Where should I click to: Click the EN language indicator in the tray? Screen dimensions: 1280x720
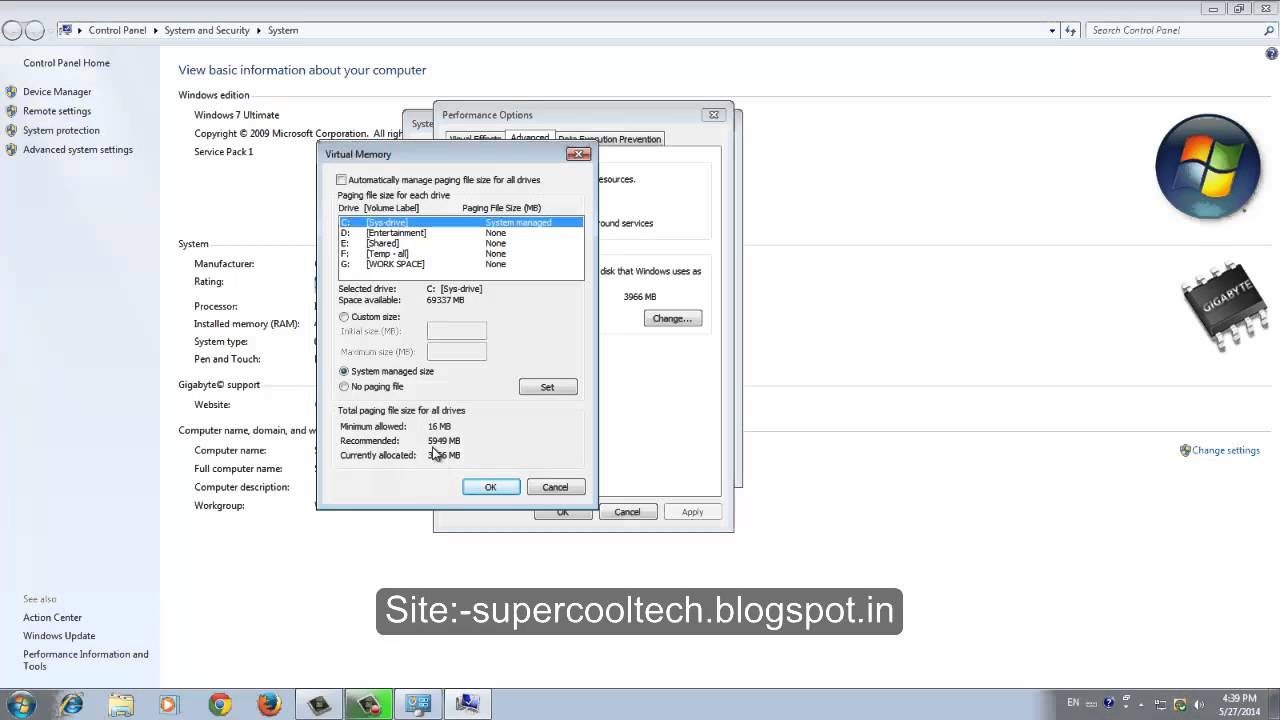tap(1073, 703)
